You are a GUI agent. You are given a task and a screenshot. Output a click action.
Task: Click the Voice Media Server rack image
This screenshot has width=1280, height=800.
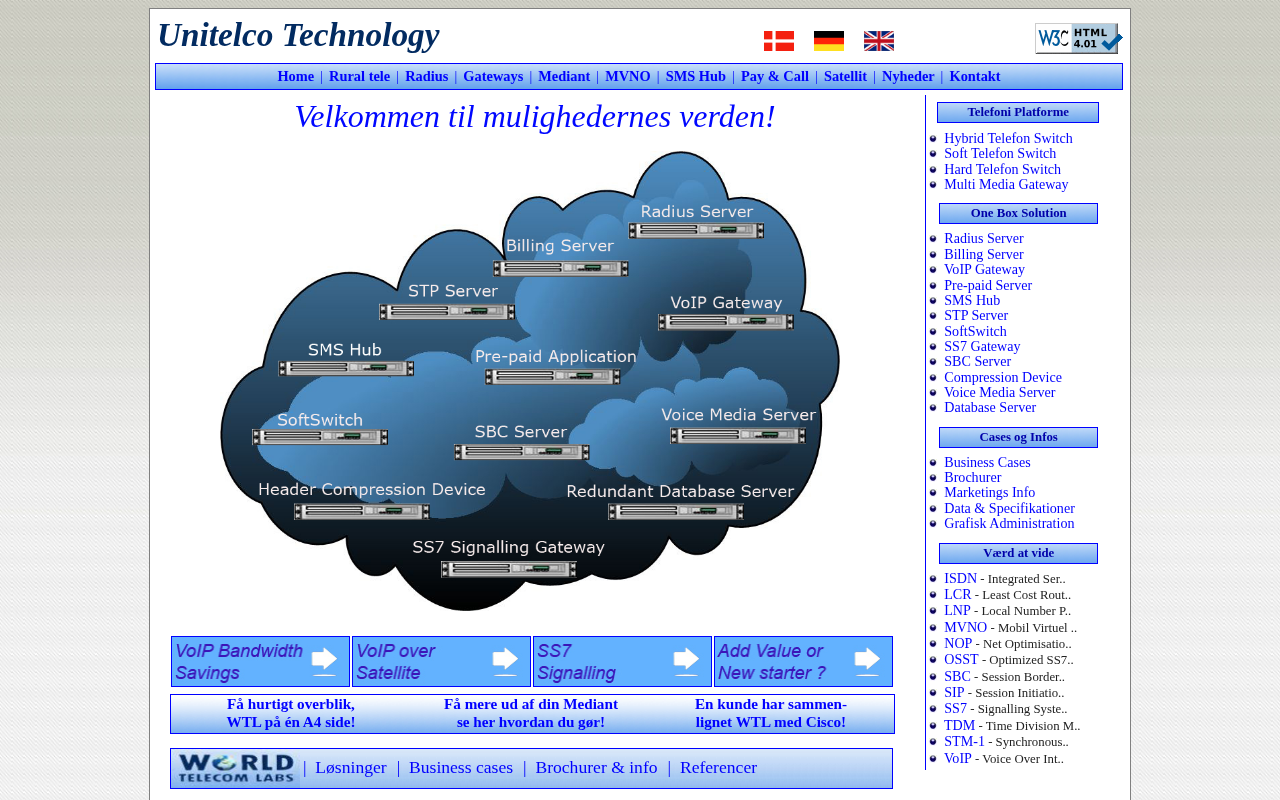pyautogui.click(x=738, y=435)
